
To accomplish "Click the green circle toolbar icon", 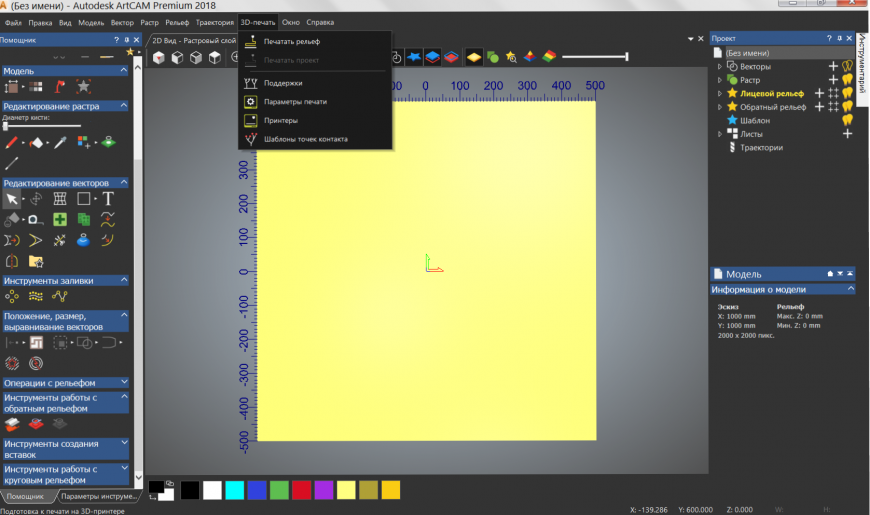I will point(493,57).
